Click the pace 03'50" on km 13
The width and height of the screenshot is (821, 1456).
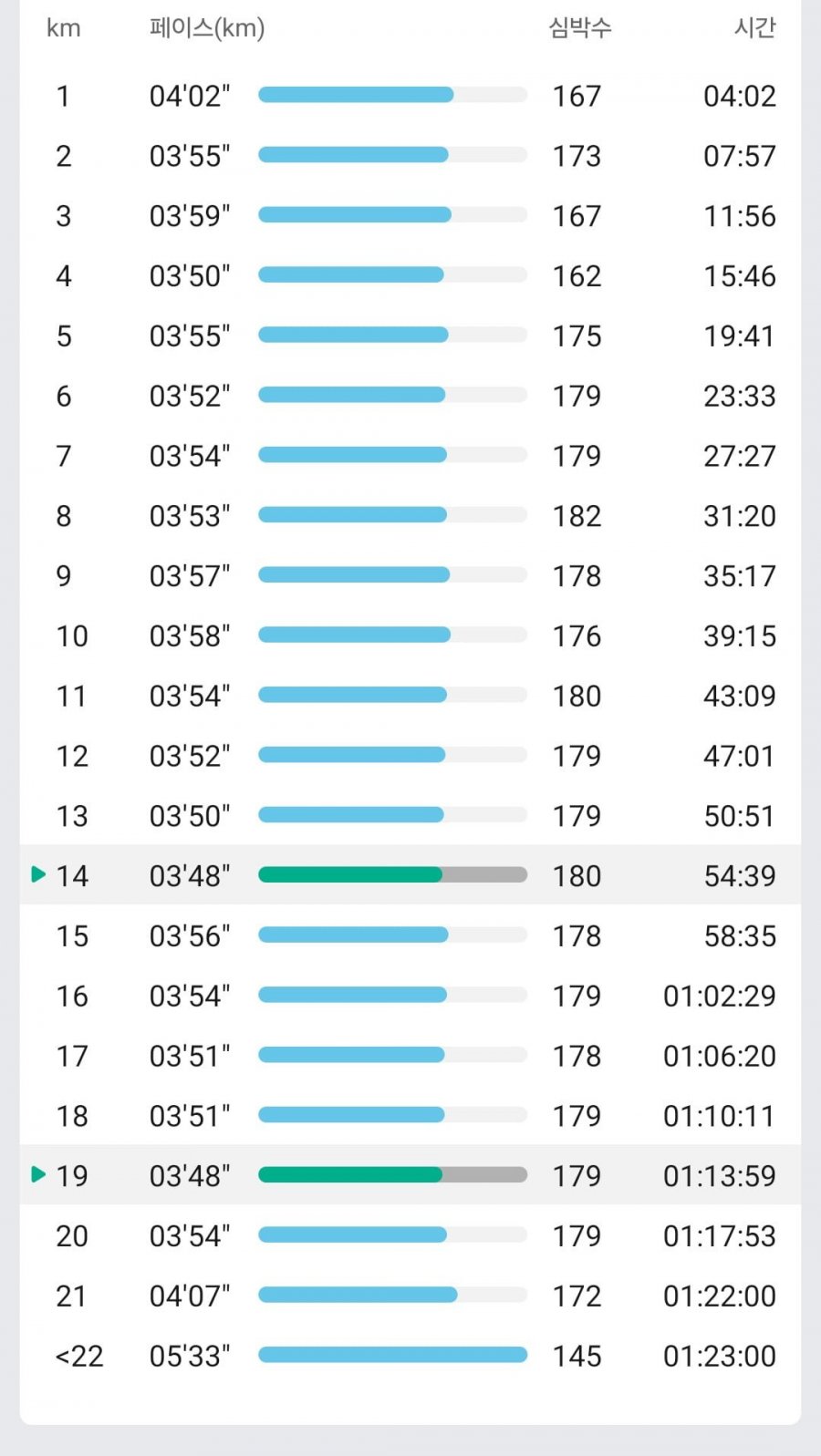point(190,816)
